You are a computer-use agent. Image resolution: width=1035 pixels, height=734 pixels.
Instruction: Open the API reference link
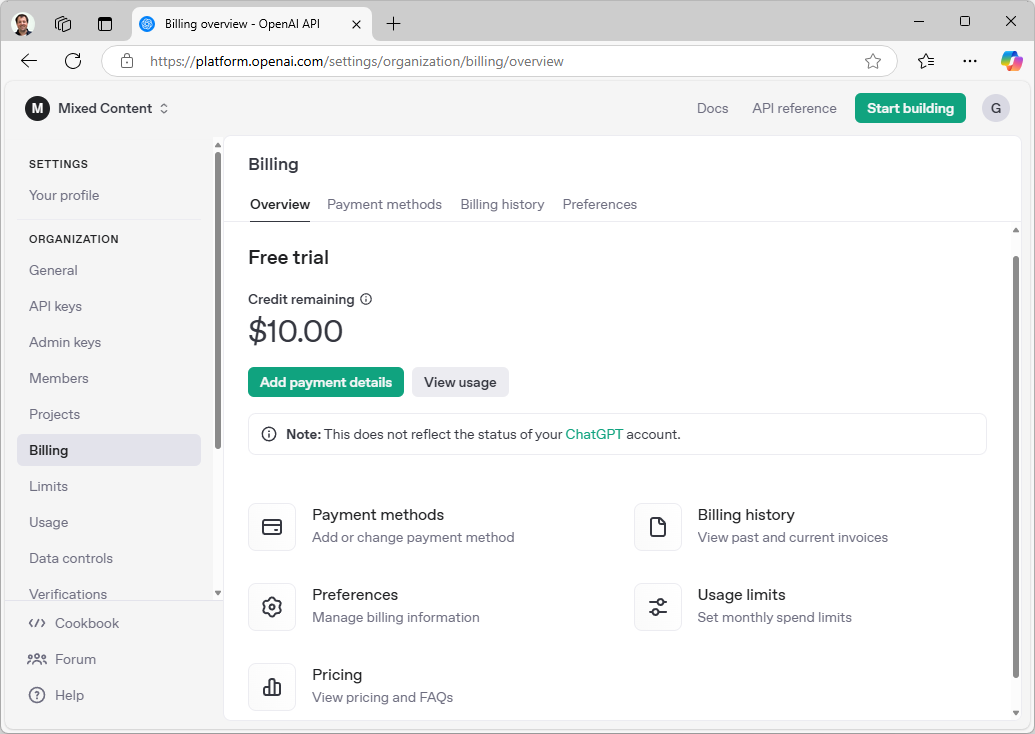[794, 108]
